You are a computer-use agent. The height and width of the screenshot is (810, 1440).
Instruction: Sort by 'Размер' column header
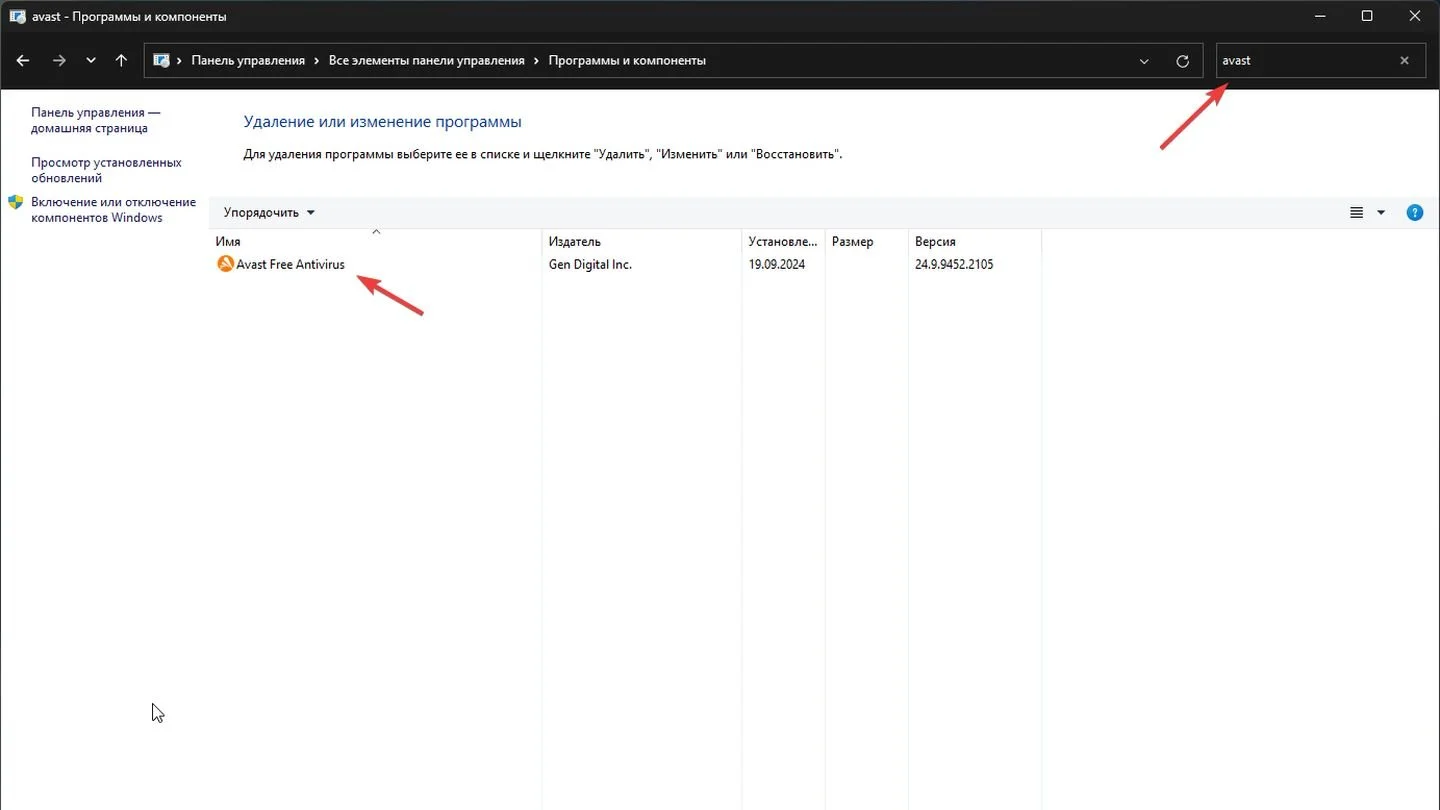pos(866,241)
